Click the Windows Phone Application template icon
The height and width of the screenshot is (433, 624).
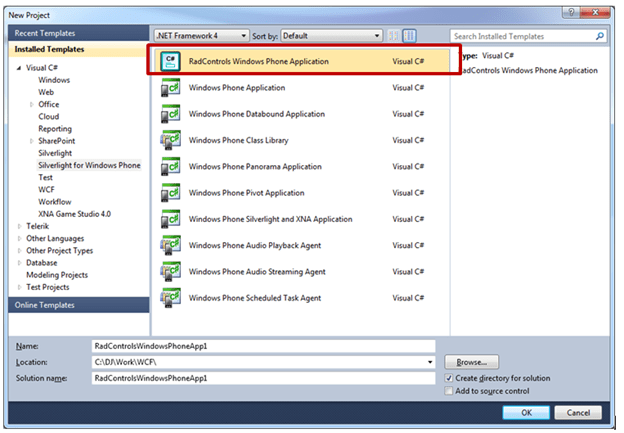[x=170, y=89]
